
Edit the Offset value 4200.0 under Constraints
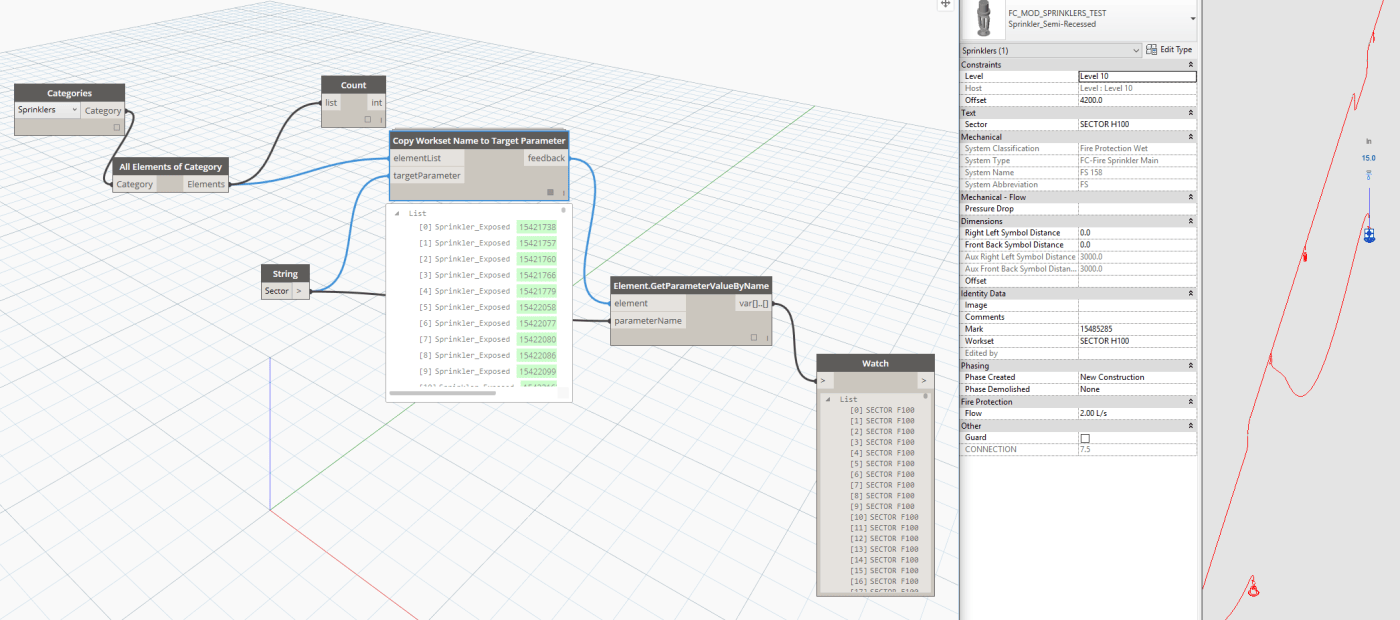point(1137,100)
